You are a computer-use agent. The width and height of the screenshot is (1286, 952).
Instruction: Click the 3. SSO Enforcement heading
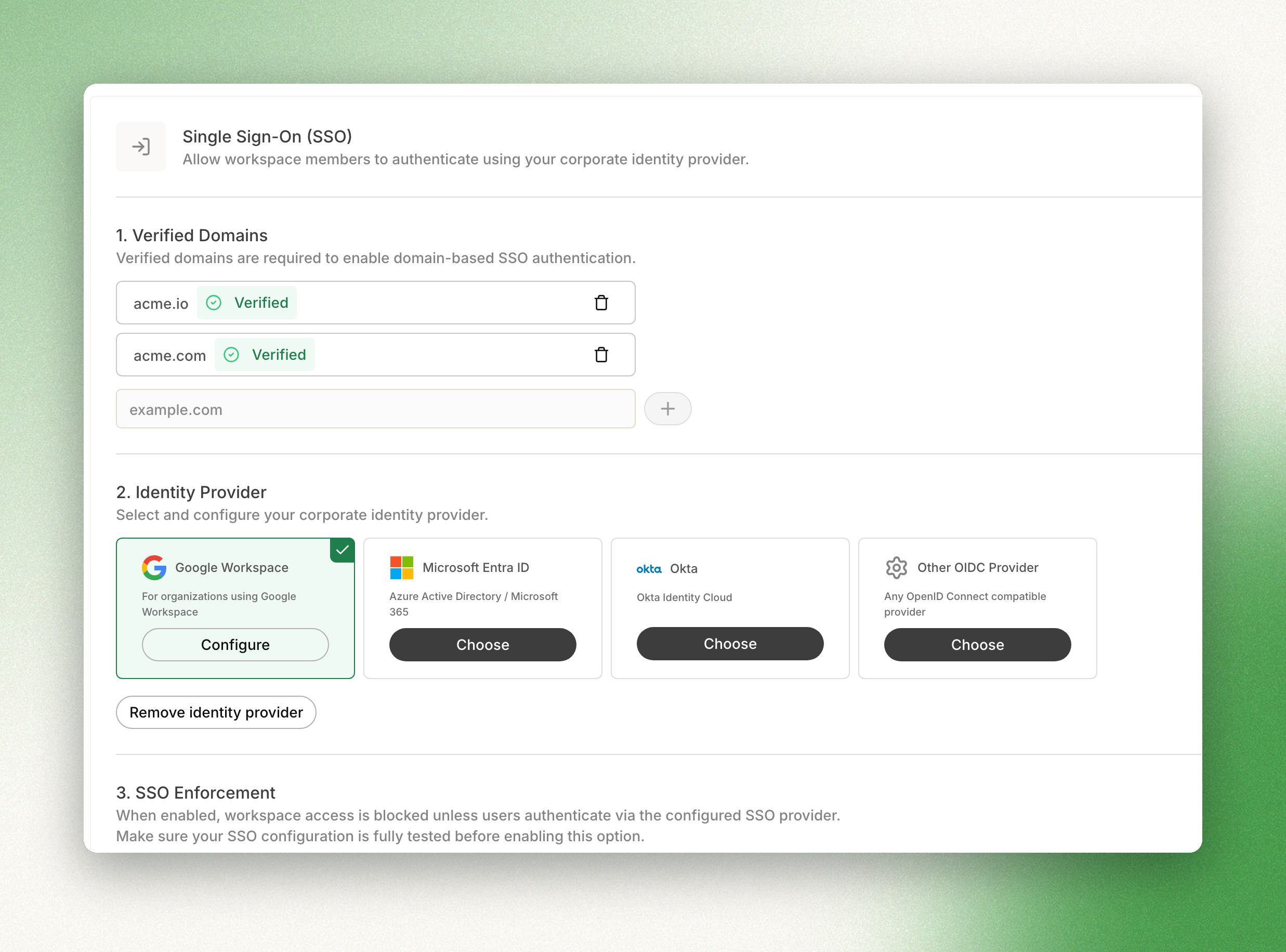[196, 792]
